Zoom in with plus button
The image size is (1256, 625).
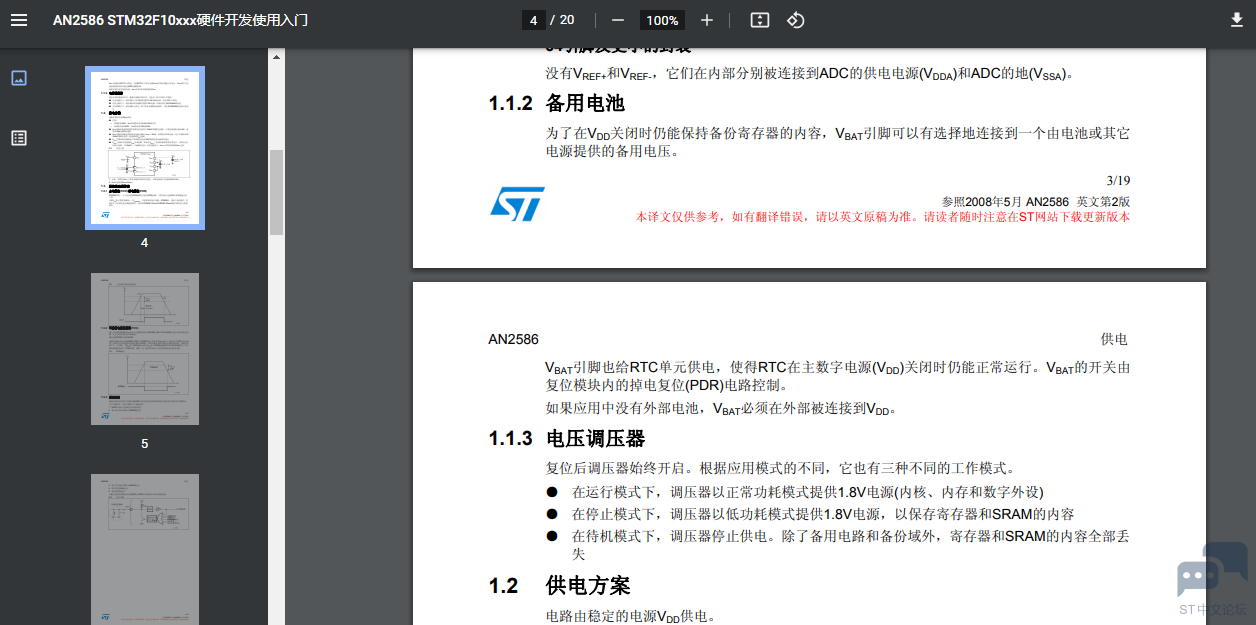[707, 20]
